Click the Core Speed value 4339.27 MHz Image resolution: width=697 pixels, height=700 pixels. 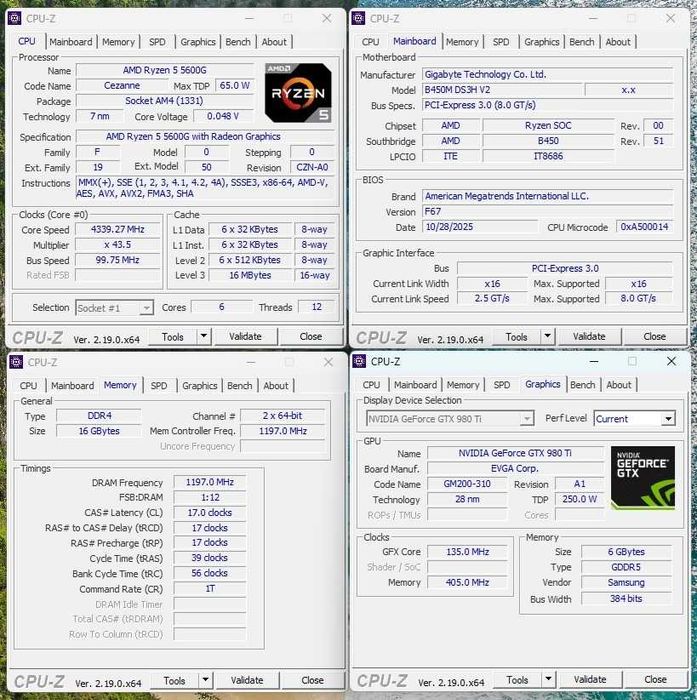pos(118,229)
